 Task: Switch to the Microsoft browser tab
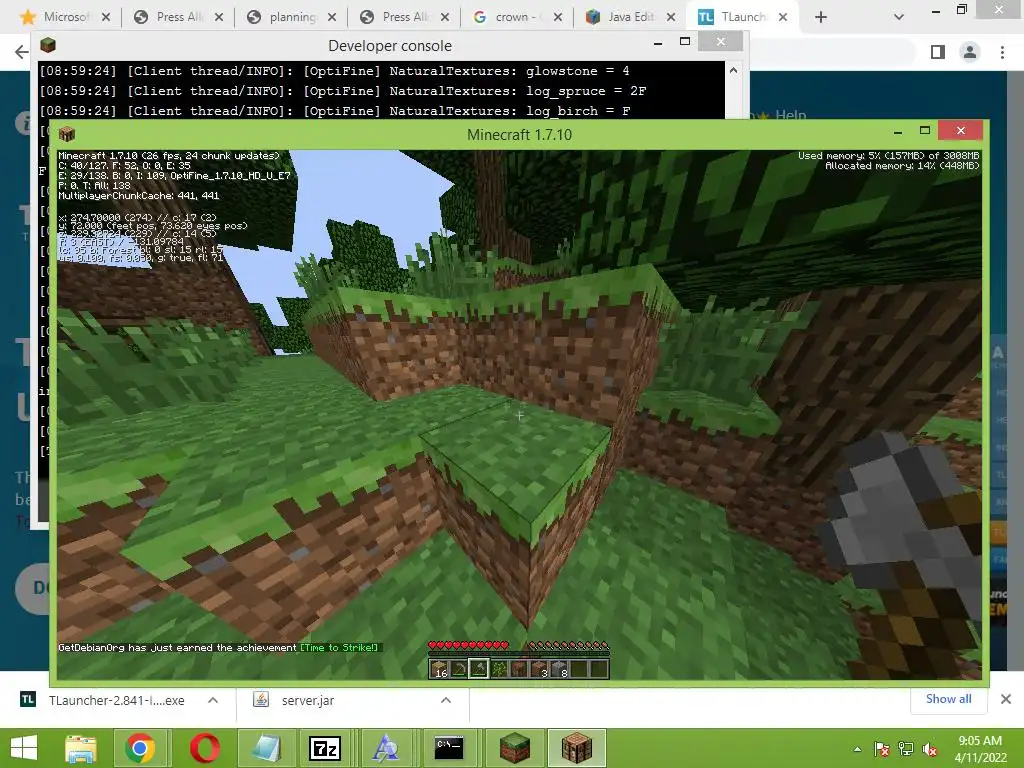point(65,17)
